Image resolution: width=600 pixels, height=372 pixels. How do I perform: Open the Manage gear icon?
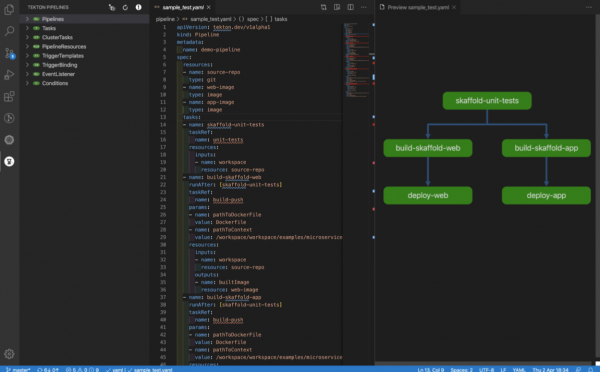tap(9, 354)
